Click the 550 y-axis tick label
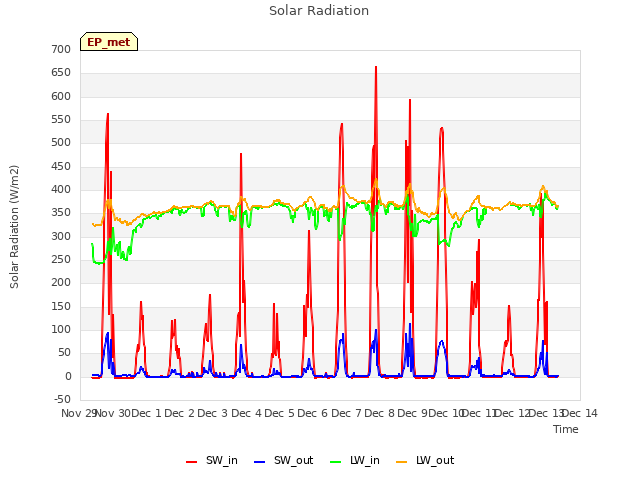Screen dimensions: 640x480 tap(61, 120)
